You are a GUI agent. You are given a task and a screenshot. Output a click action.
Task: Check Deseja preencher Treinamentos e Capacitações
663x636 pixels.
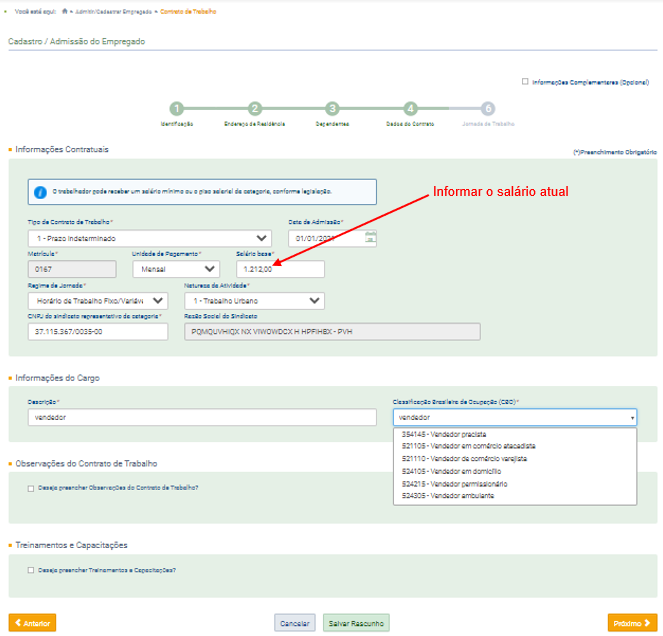(31, 570)
